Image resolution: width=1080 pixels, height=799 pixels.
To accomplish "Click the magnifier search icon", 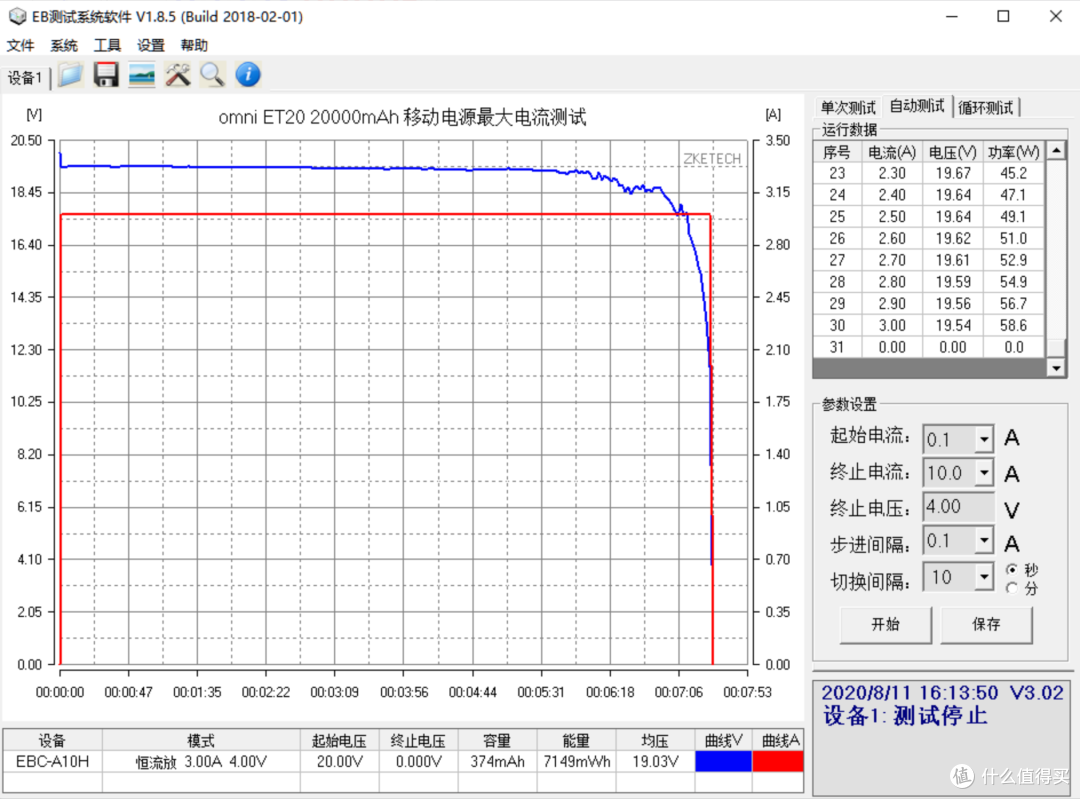I will pyautogui.click(x=212, y=74).
